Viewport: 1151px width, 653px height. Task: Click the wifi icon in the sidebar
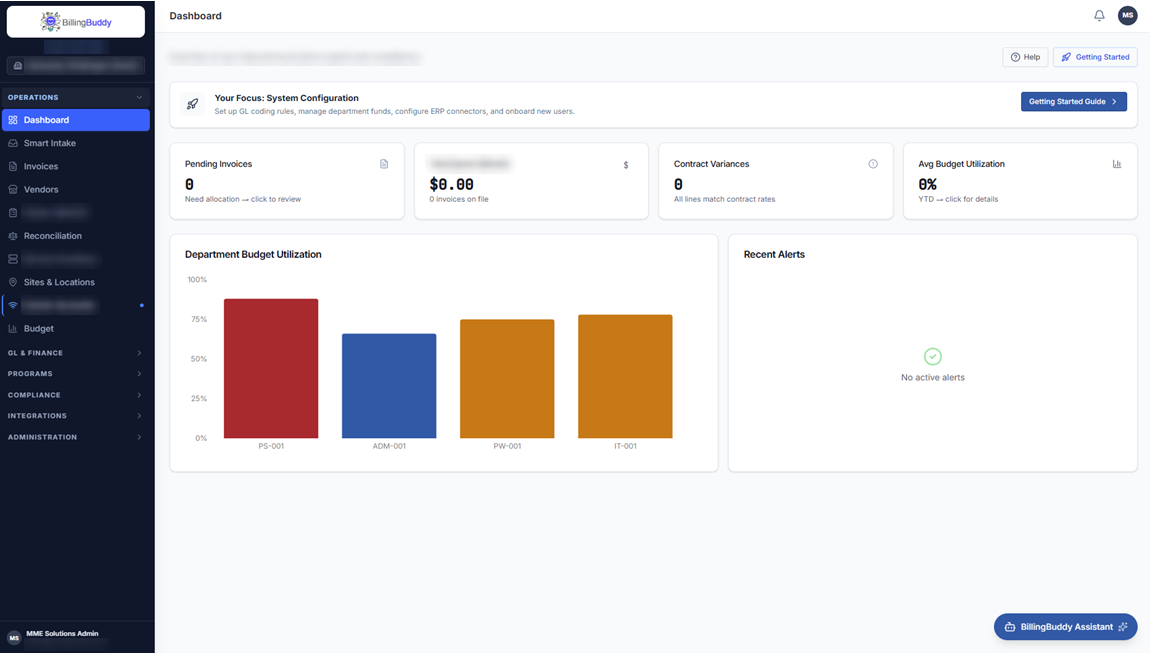[12, 305]
